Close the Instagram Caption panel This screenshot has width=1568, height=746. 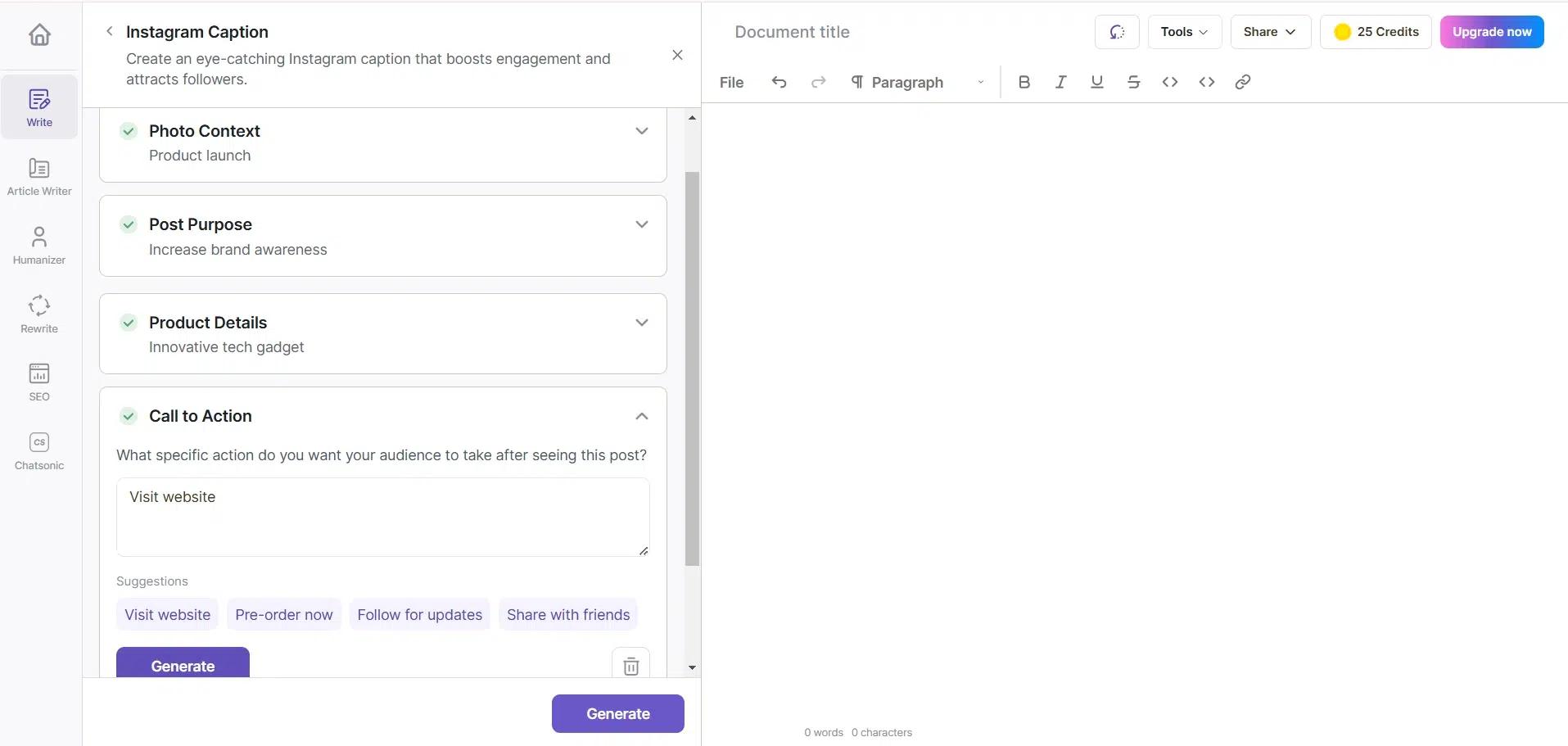(x=677, y=55)
